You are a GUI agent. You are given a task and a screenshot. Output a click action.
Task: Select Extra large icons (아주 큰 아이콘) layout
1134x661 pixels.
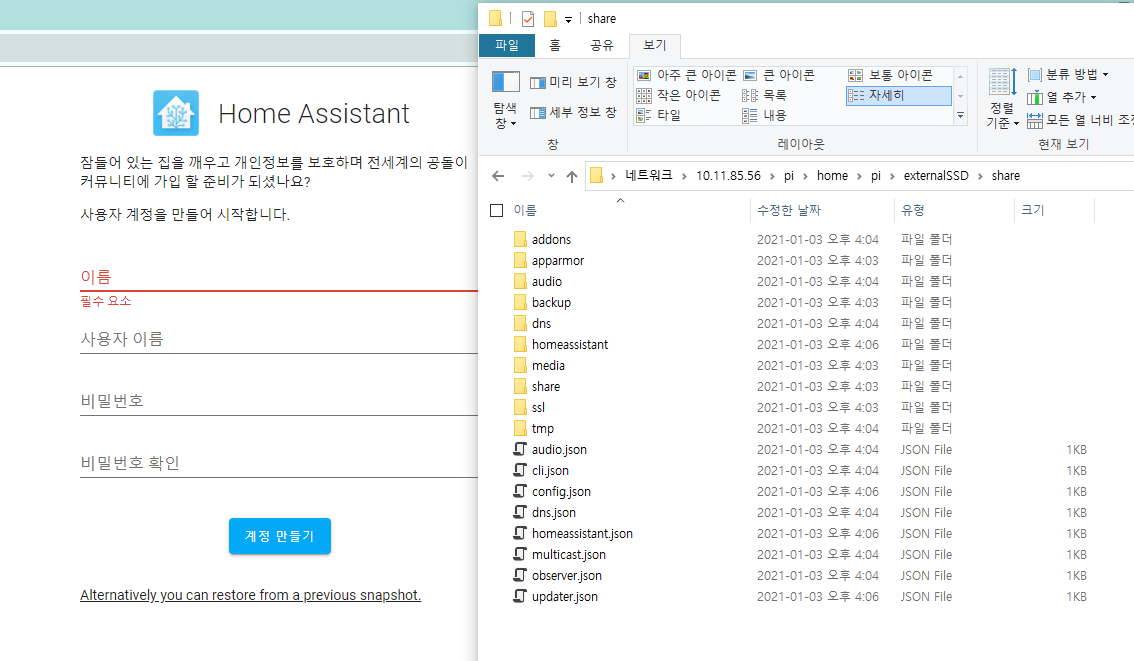click(686, 75)
